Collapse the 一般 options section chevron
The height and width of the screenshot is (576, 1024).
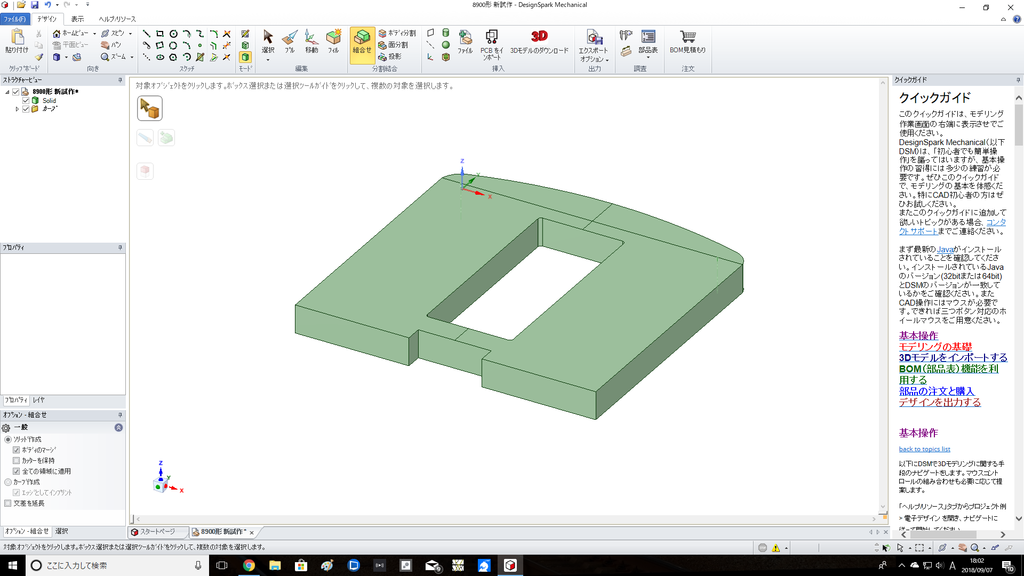118,427
